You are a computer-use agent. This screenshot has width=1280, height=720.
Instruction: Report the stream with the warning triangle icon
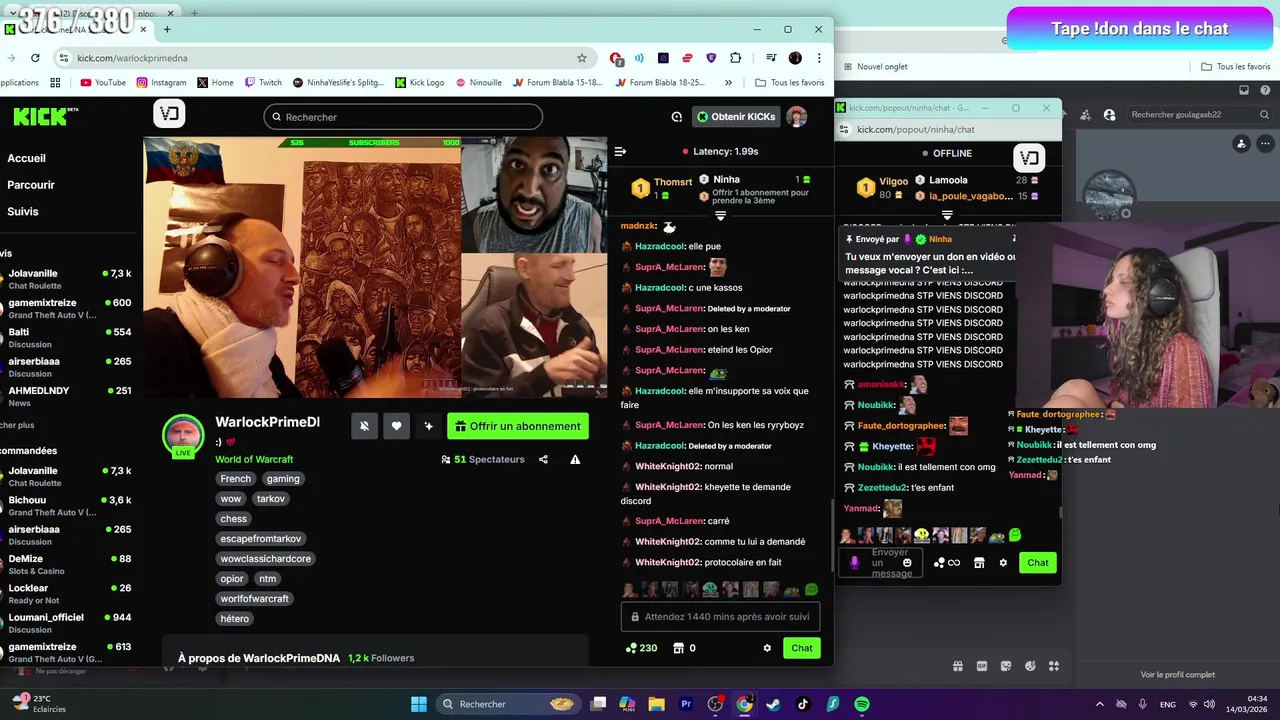tap(575, 460)
